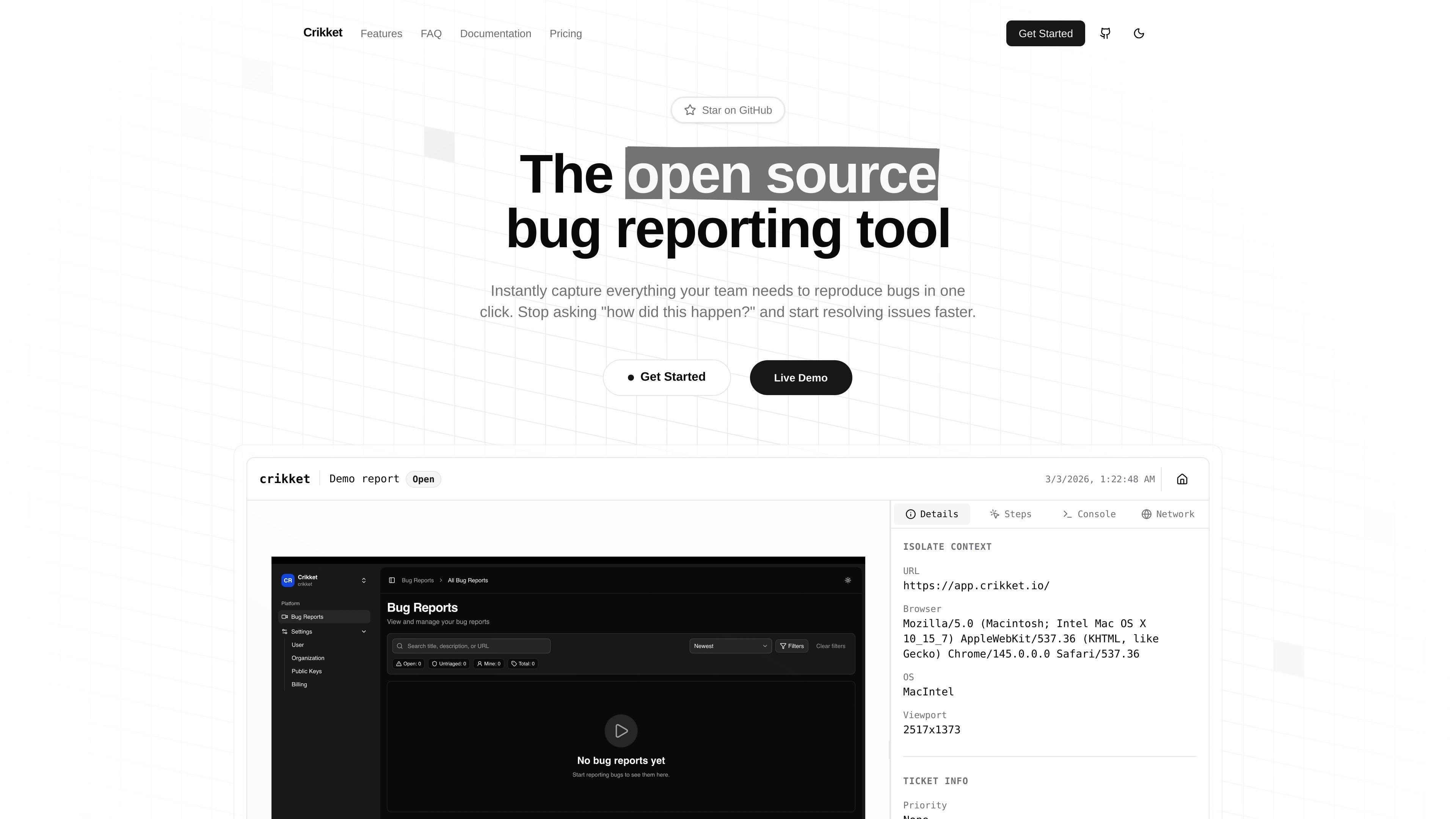Click the Demo report title text
This screenshot has width=1456, height=819.
364,479
